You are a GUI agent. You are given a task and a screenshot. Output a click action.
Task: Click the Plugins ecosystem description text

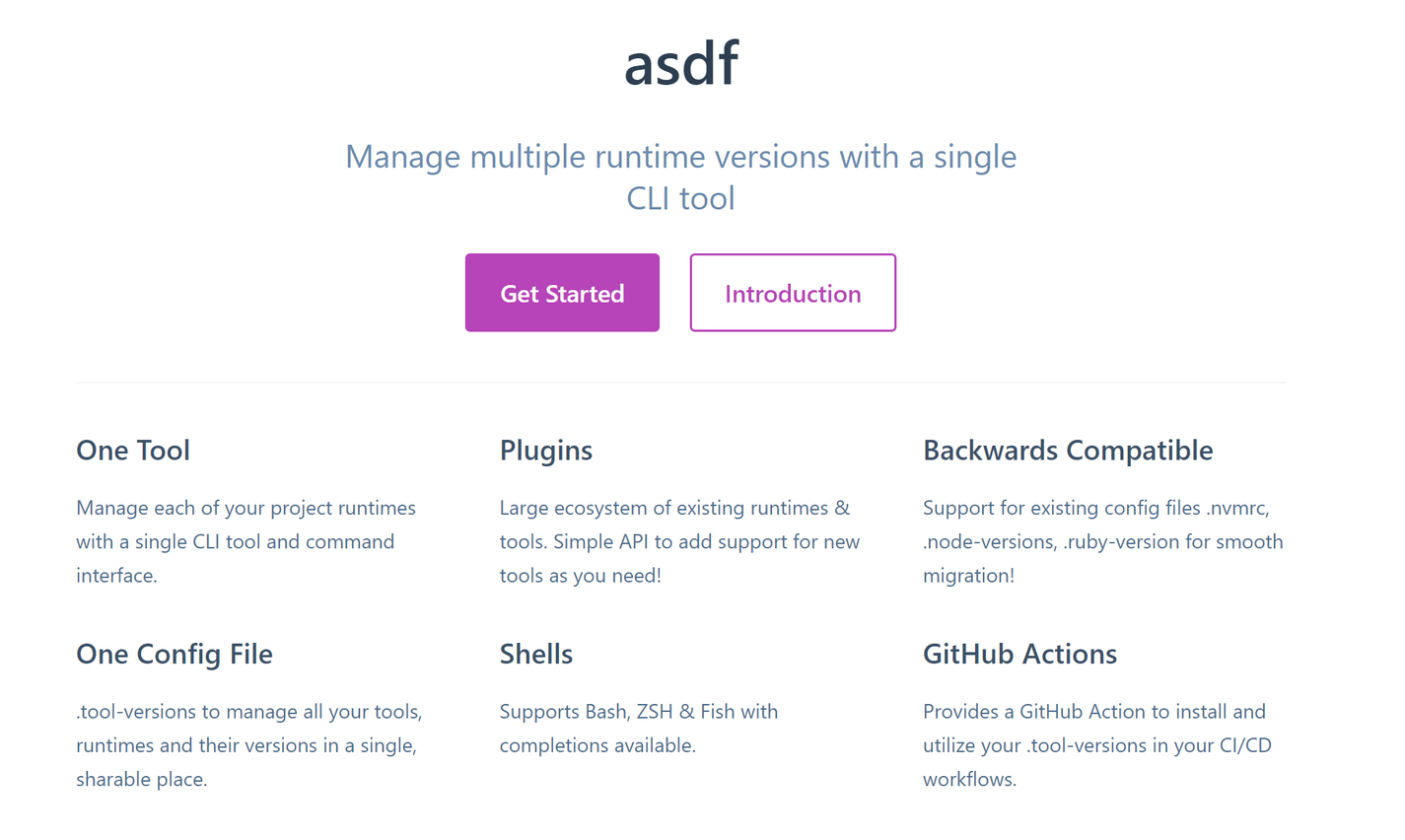[x=678, y=541]
